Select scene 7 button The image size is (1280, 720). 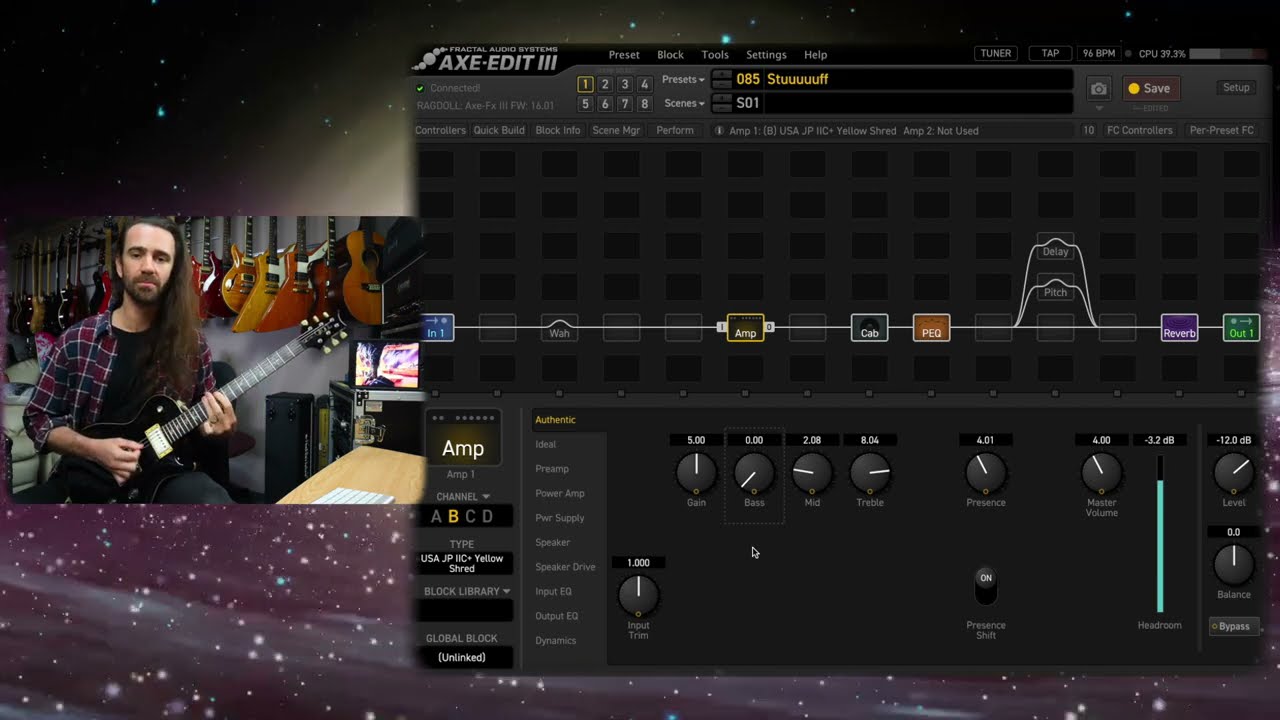(x=625, y=104)
